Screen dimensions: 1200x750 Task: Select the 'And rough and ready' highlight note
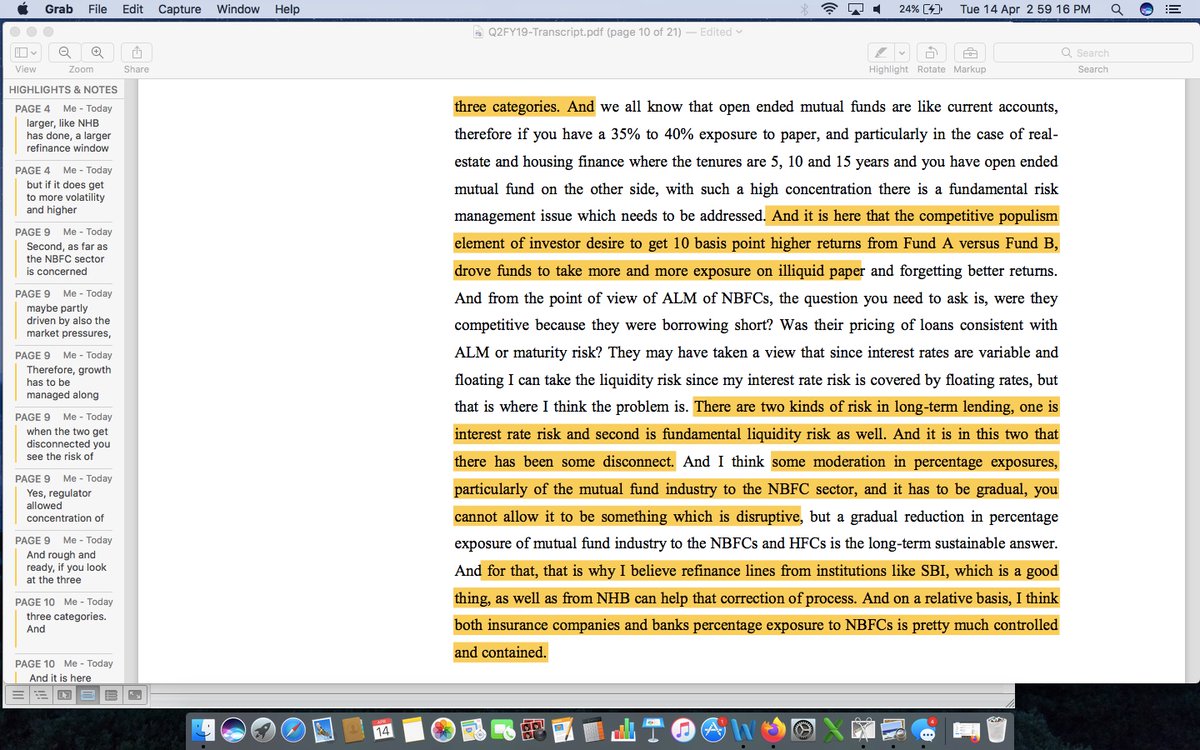click(x=63, y=561)
